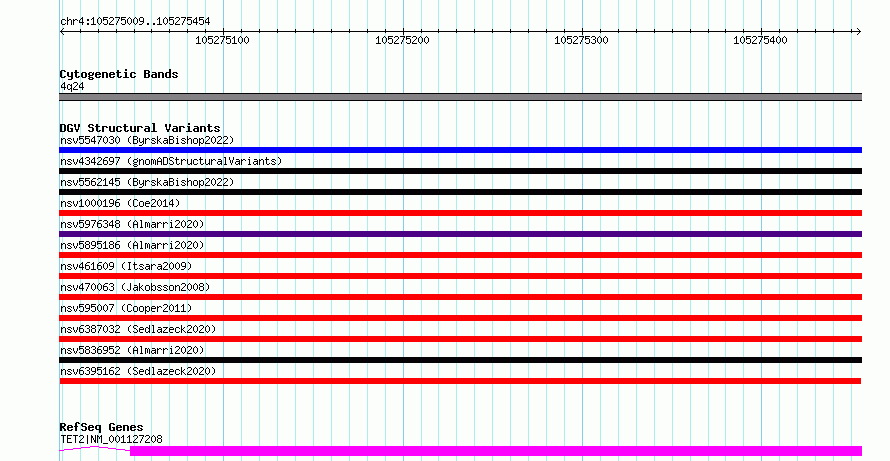Click ruler position label 105275400
This screenshot has width=890, height=461.
(x=761, y=40)
